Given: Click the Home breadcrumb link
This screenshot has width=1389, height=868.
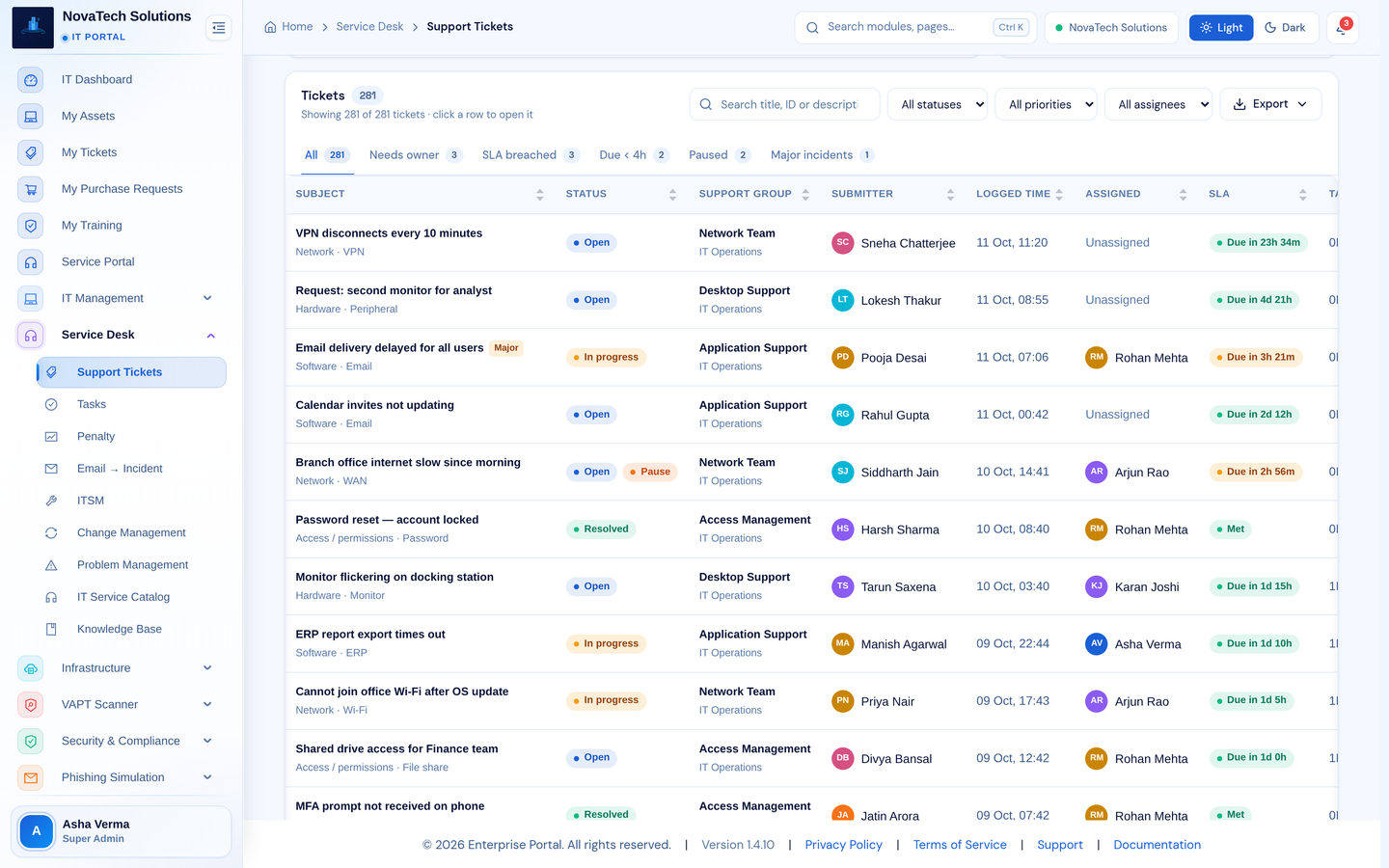Looking at the screenshot, I should pyautogui.click(x=288, y=27).
